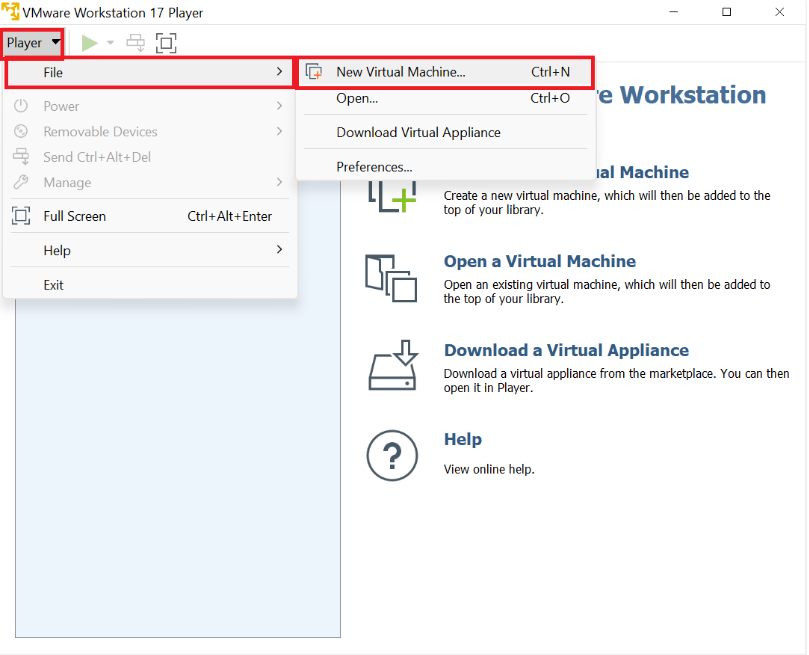Choose Exit from the Player menu
809x655 pixels.
click(149, 285)
